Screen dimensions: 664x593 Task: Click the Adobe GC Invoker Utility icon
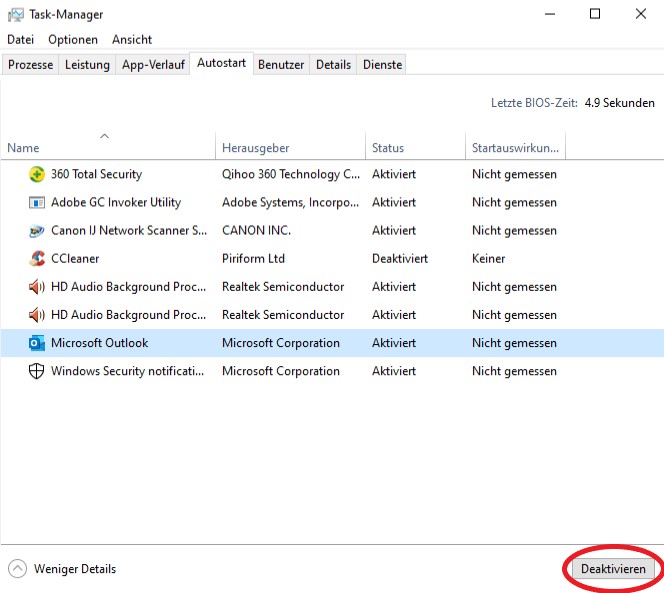(x=37, y=202)
